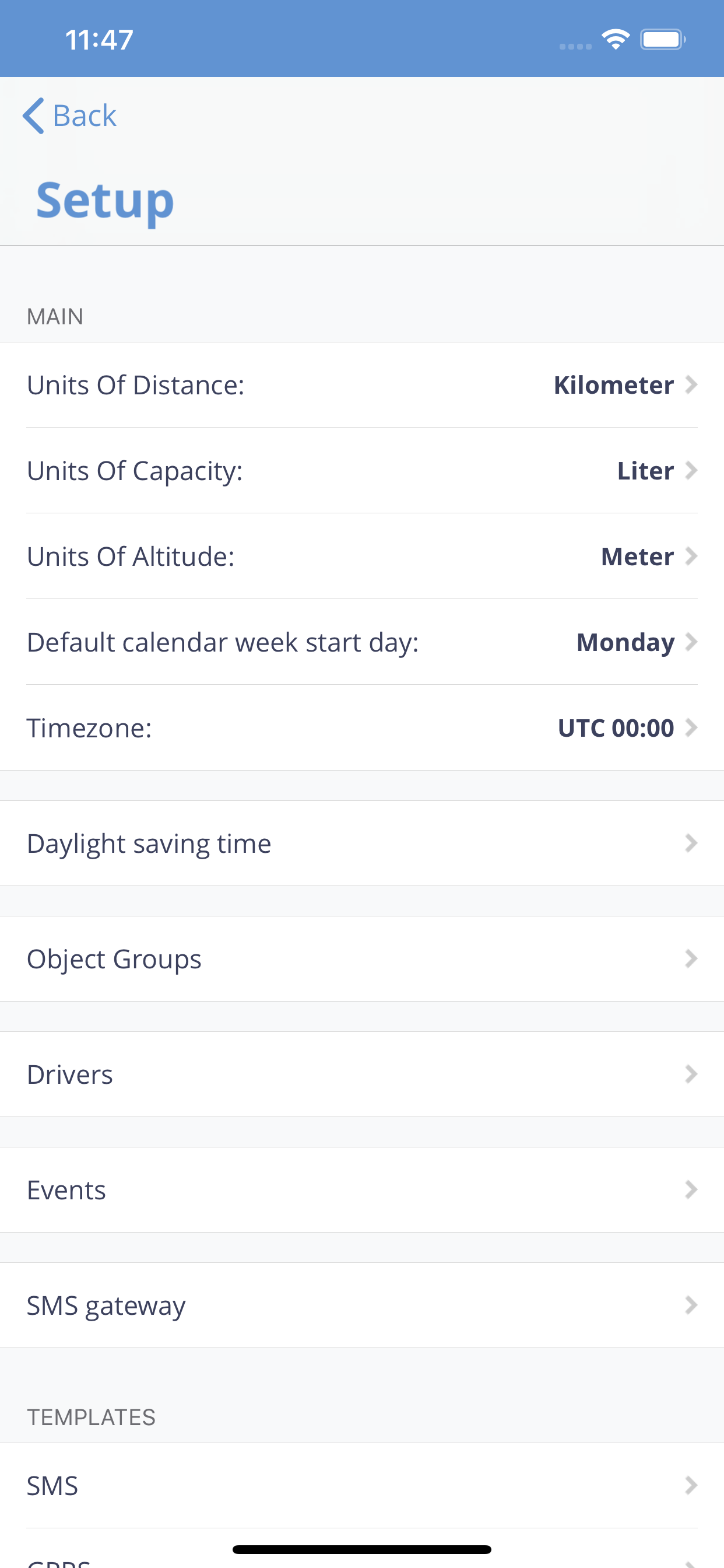724x1568 pixels.
Task: Tap the Wi-Fi status icon
Action: [x=615, y=40]
